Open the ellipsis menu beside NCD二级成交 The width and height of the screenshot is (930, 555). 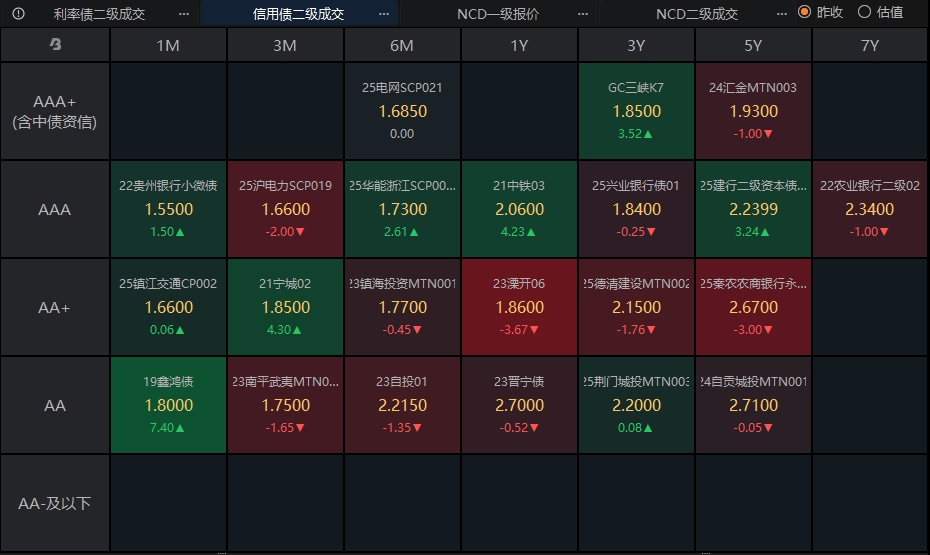(x=783, y=14)
